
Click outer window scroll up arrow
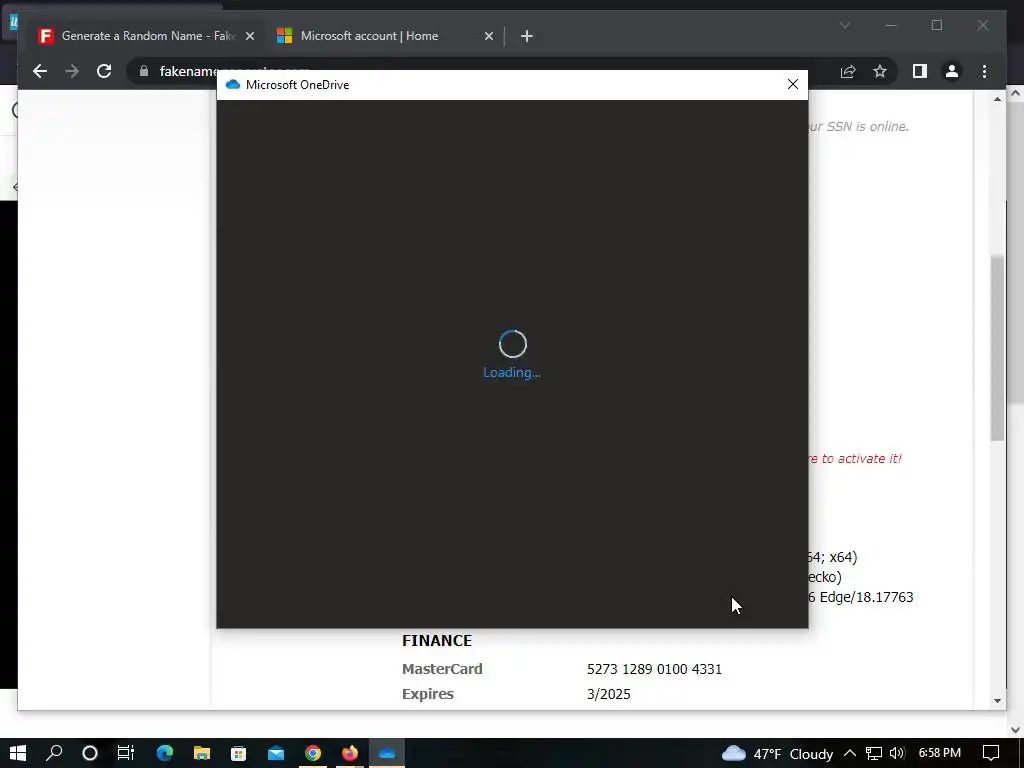[1016, 93]
